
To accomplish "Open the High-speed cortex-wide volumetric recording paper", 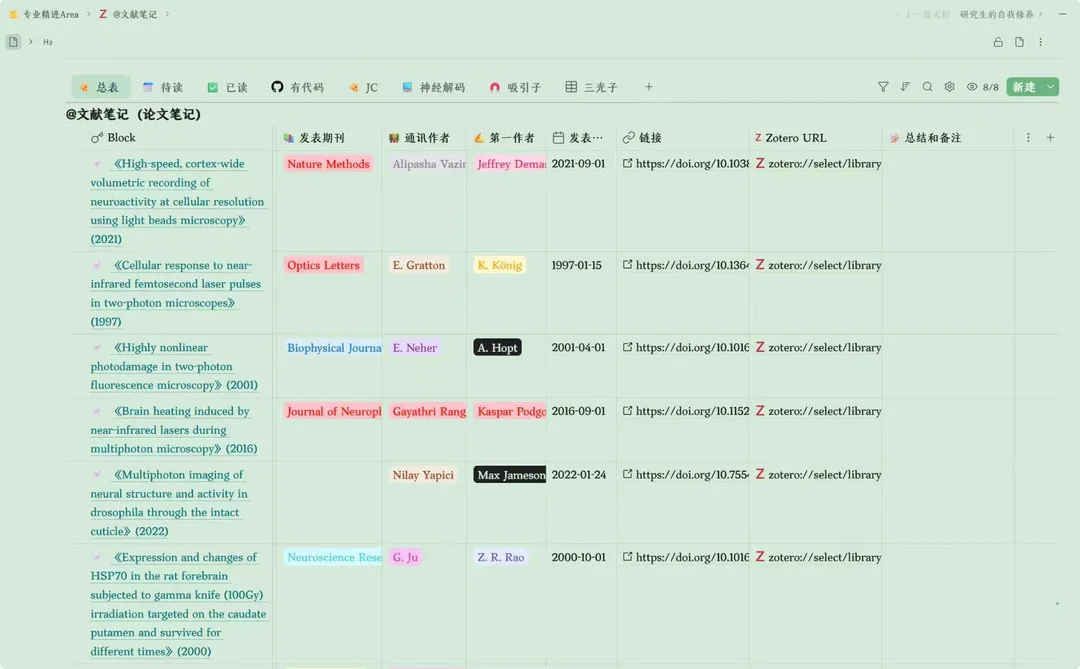I will [177, 201].
